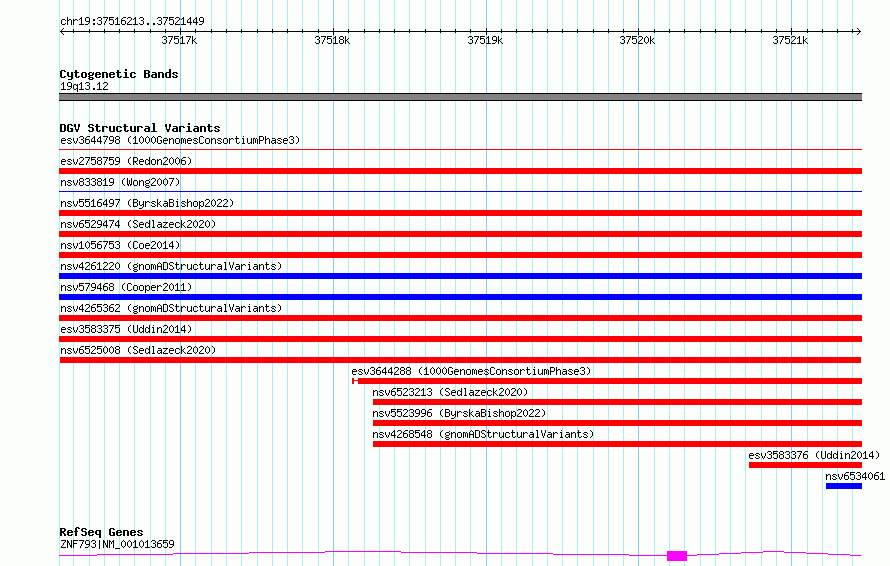
Task: Click the red bar under esv3644288
Action: (x=607, y=381)
